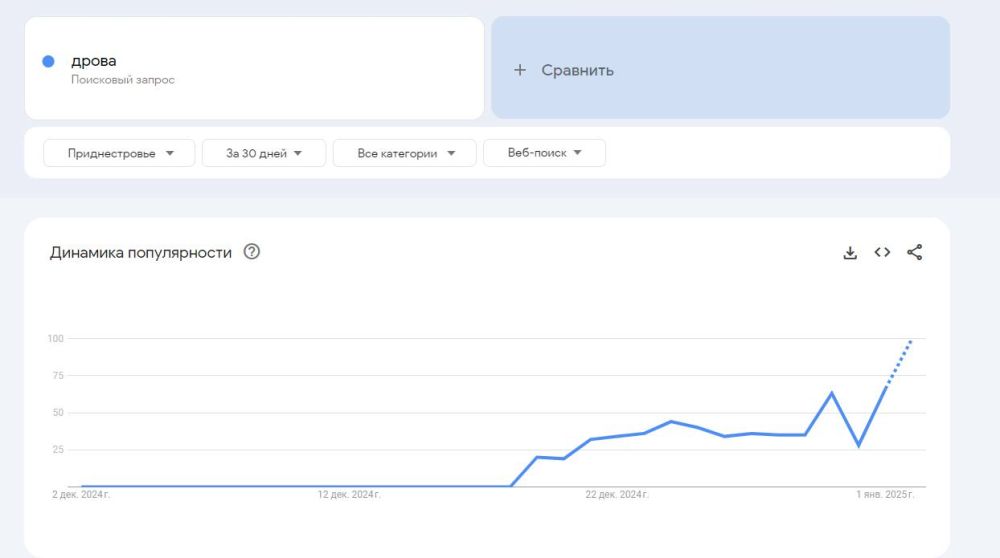The width and height of the screenshot is (1000, 558).
Task: Click the share icon for the chart
Action: pyautogui.click(x=914, y=253)
